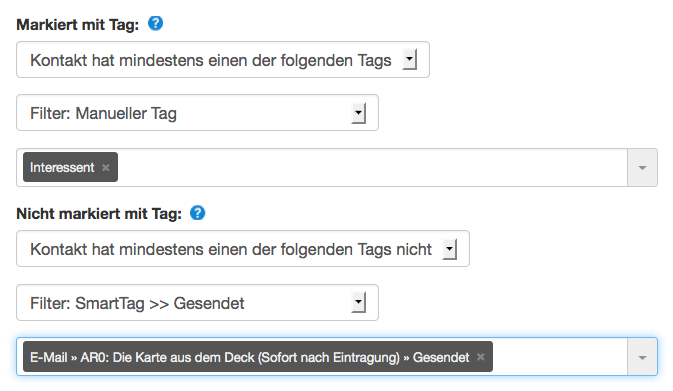Open help icon beside Nicht markiert mit Tag
673x391 pixels.
point(197,212)
